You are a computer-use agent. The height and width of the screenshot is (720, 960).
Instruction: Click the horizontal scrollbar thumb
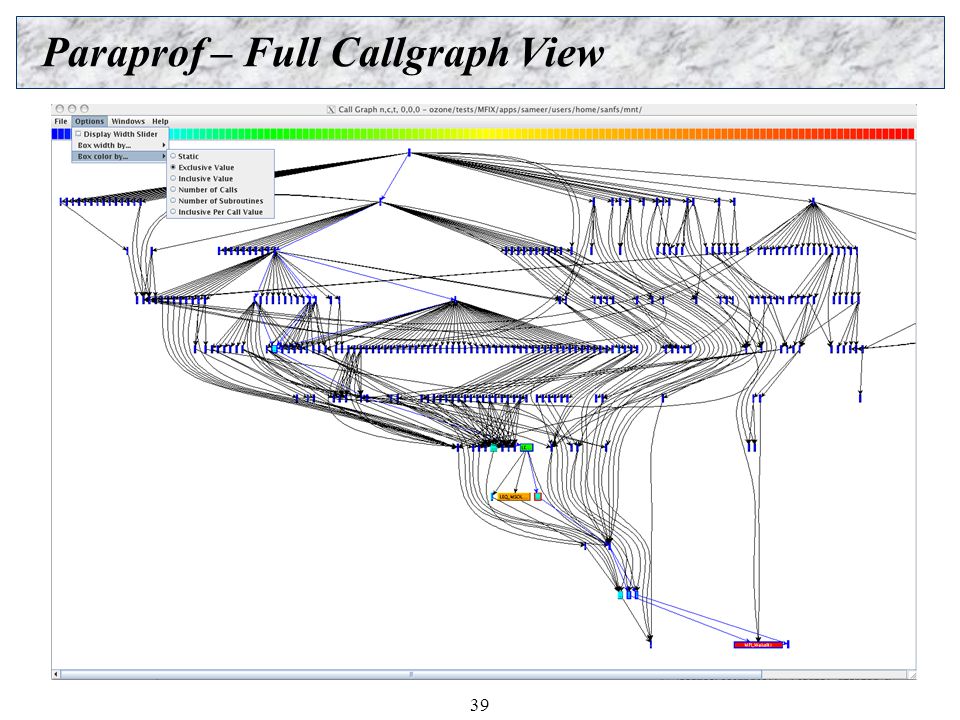pos(411,674)
